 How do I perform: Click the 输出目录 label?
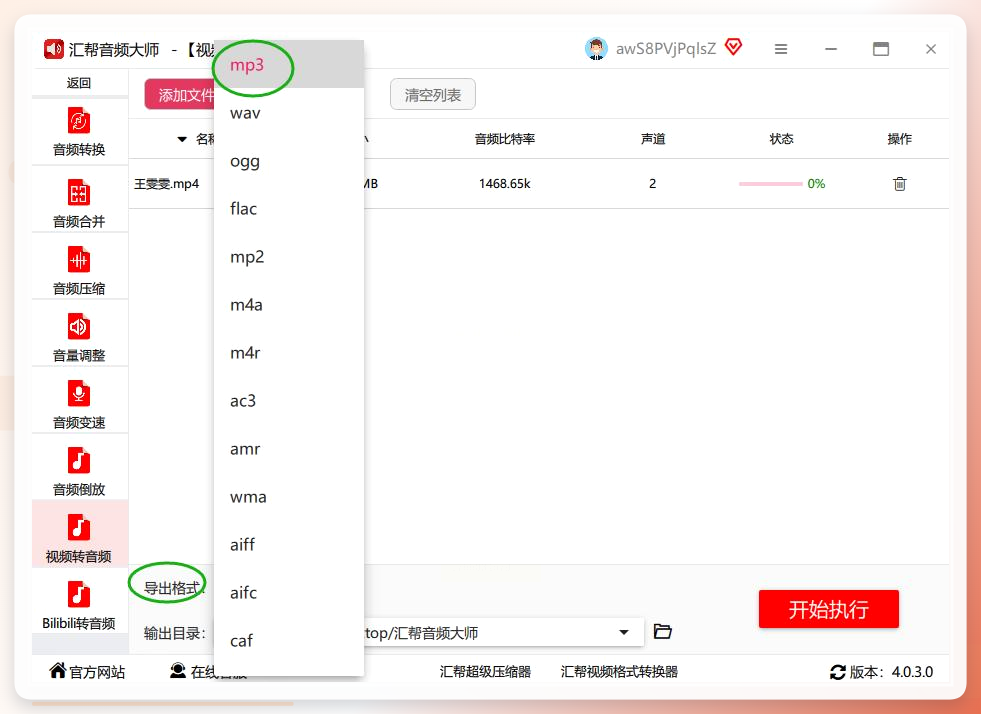(175, 633)
